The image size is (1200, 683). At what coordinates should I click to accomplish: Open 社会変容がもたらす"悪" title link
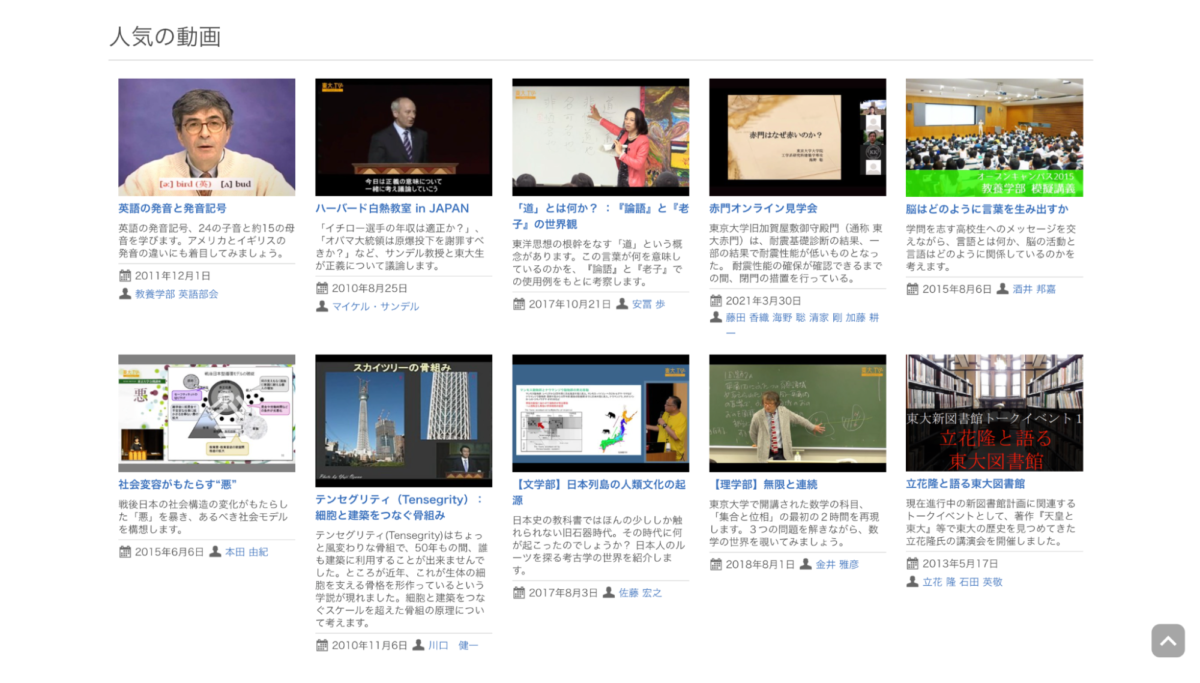click(177, 484)
